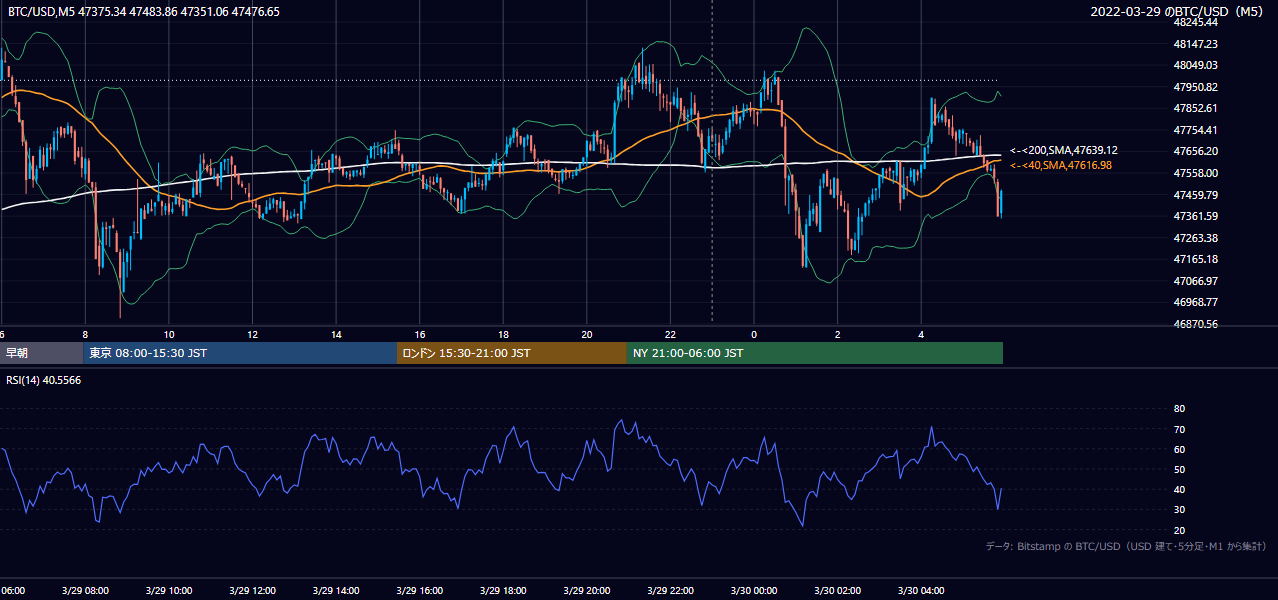Click the 3/30 00:00 time axis label
The height and width of the screenshot is (600, 1278).
[x=753, y=591]
